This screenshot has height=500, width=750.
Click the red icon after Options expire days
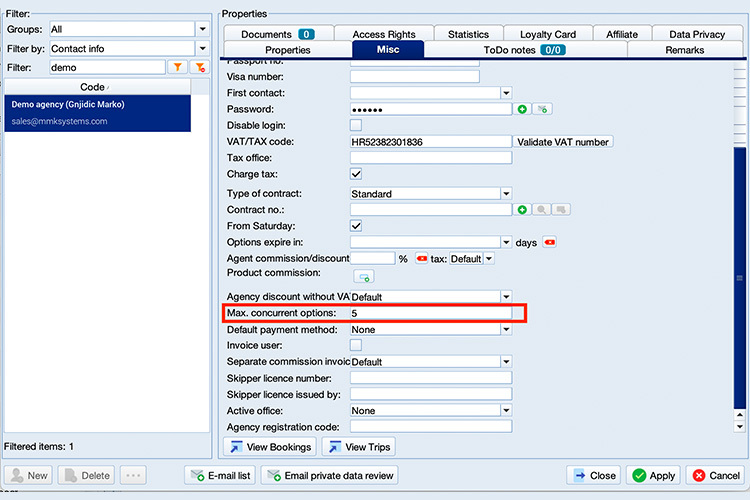[549, 242]
